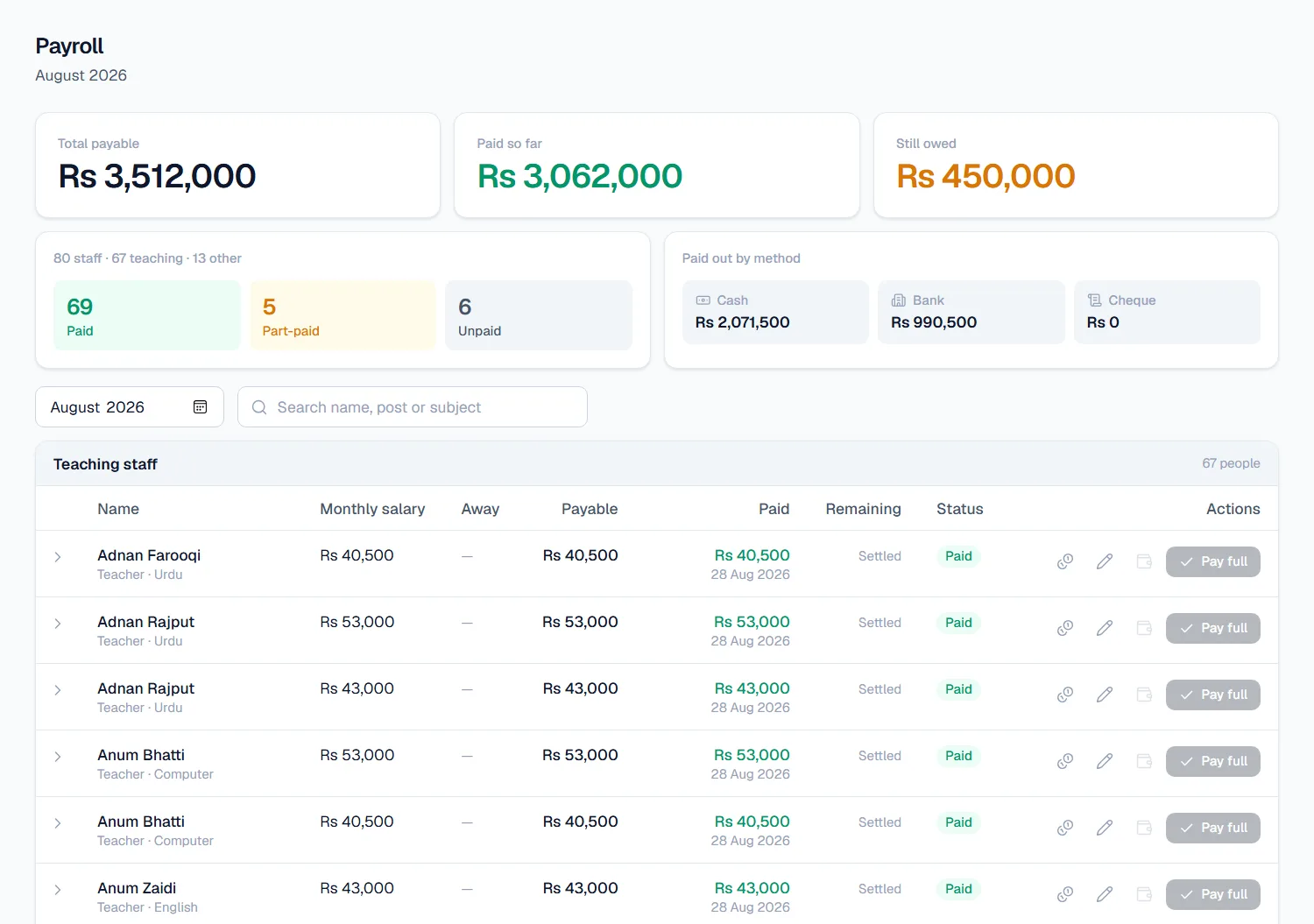Click the magnifier icon in the search box
The height and width of the screenshot is (924, 1314).
pos(259,407)
